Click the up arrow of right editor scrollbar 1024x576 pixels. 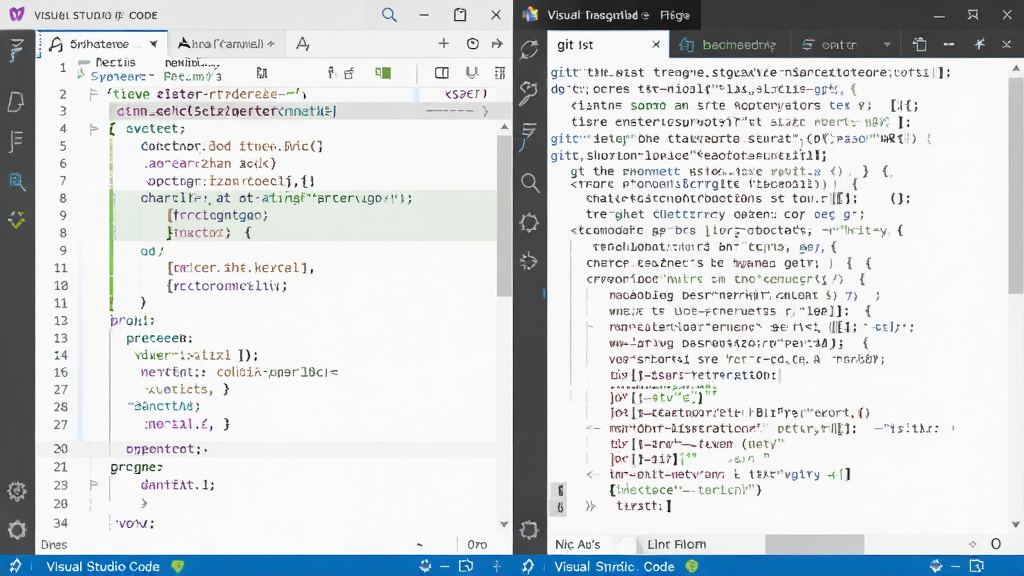tap(1016, 68)
